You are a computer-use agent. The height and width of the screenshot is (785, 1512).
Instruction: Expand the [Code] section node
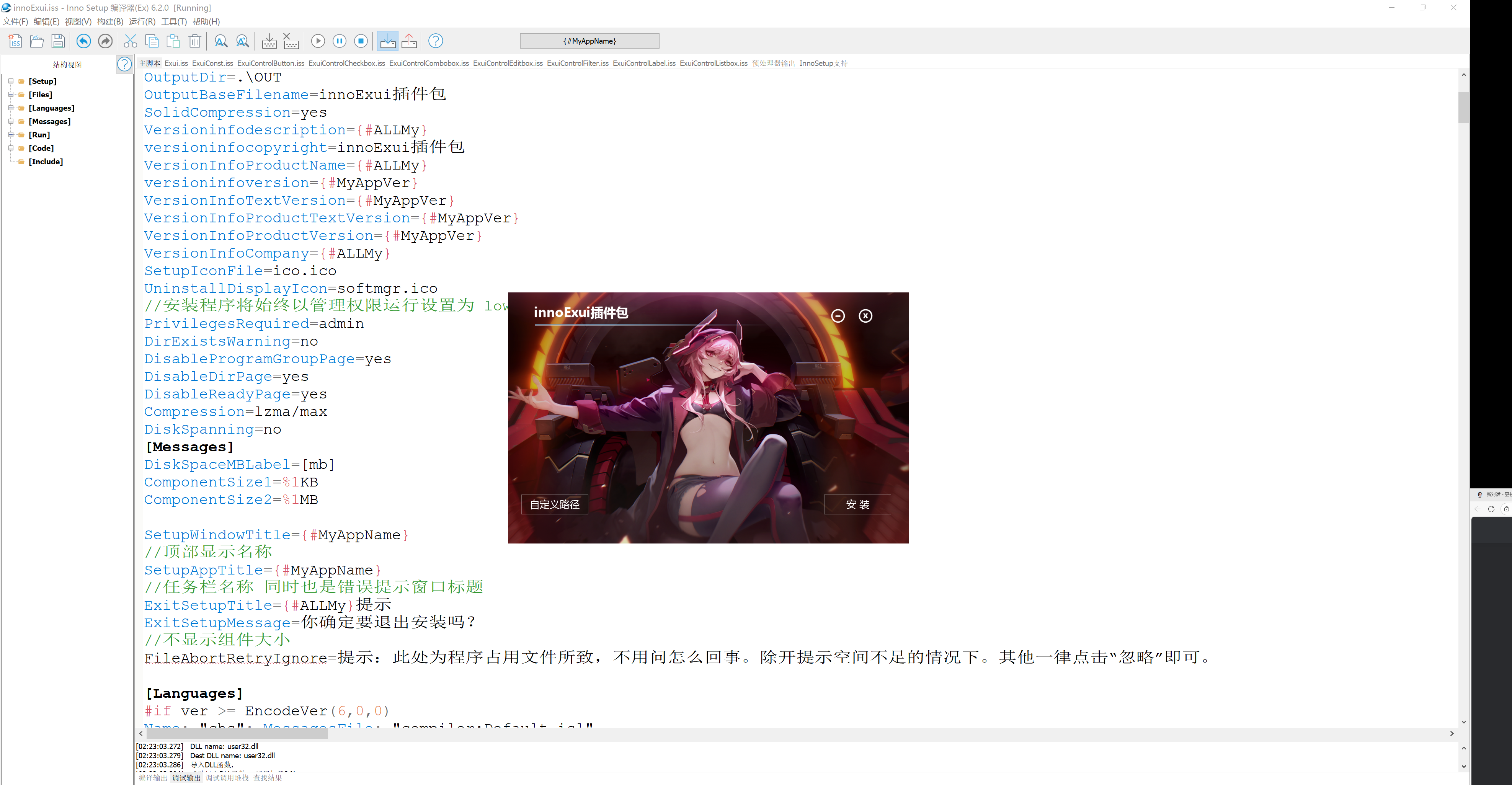11,148
